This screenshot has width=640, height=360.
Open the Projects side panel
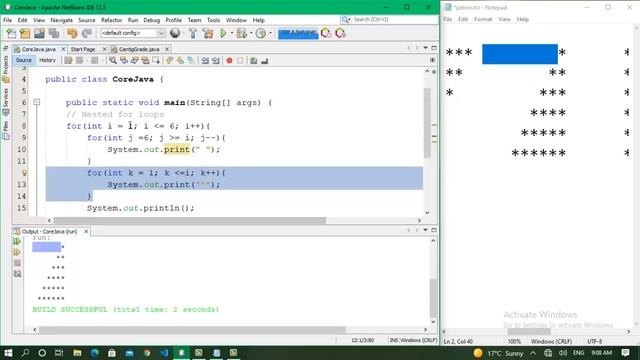pyautogui.click(x=6, y=69)
